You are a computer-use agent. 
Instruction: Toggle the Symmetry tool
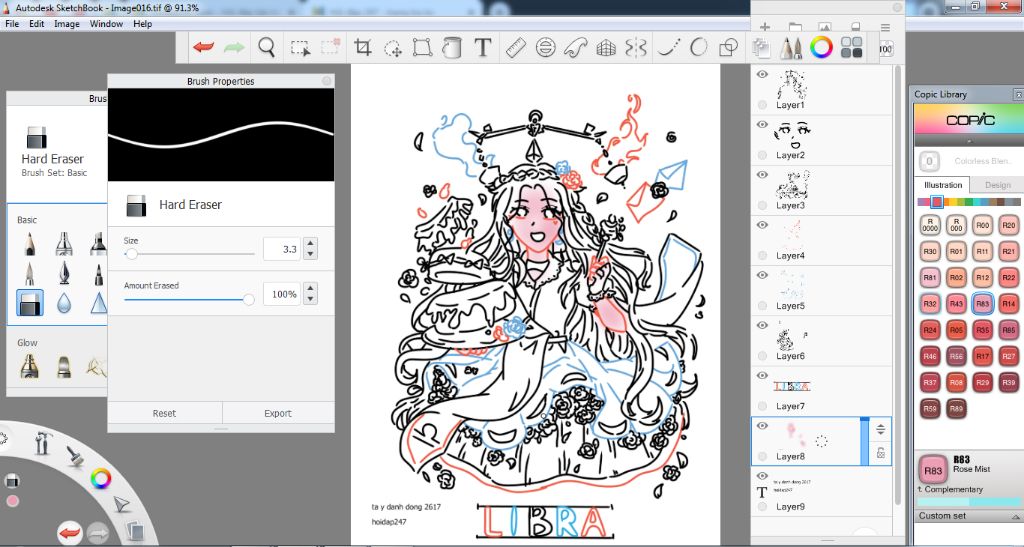point(636,48)
